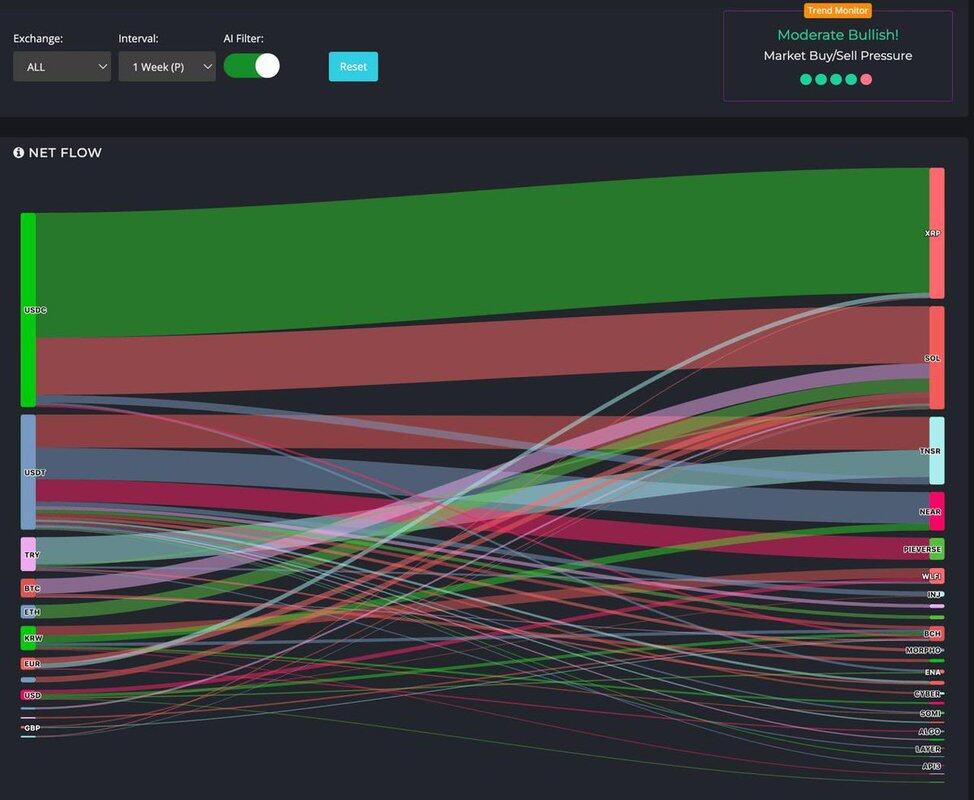Click the BTC source node
The height and width of the screenshot is (800, 974).
pyautogui.click(x=28, y=588)
